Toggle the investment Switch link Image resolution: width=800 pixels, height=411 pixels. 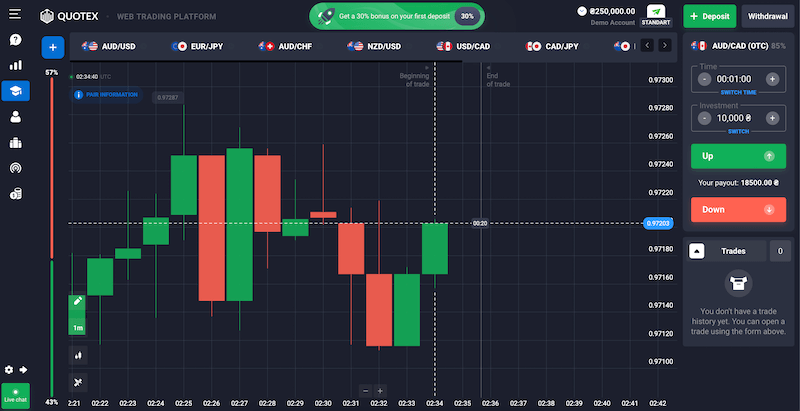tap(738, 131)
